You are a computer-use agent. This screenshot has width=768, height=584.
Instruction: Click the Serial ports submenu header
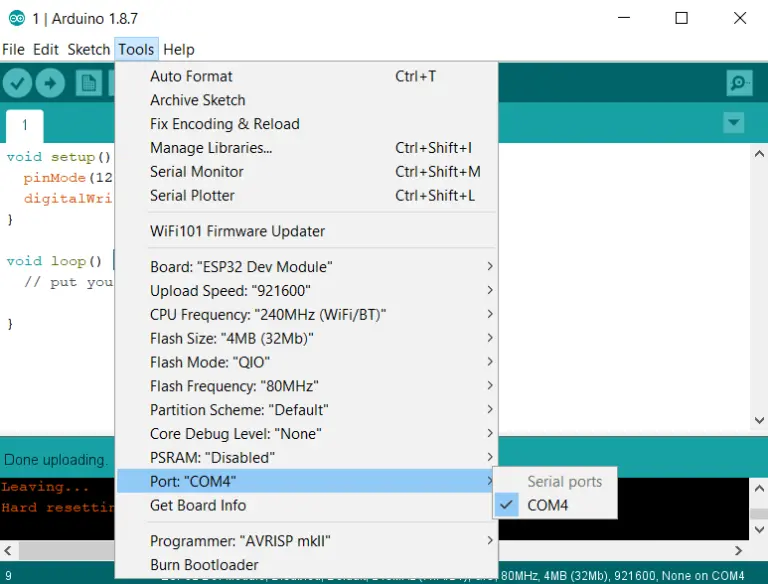[564, 482]
